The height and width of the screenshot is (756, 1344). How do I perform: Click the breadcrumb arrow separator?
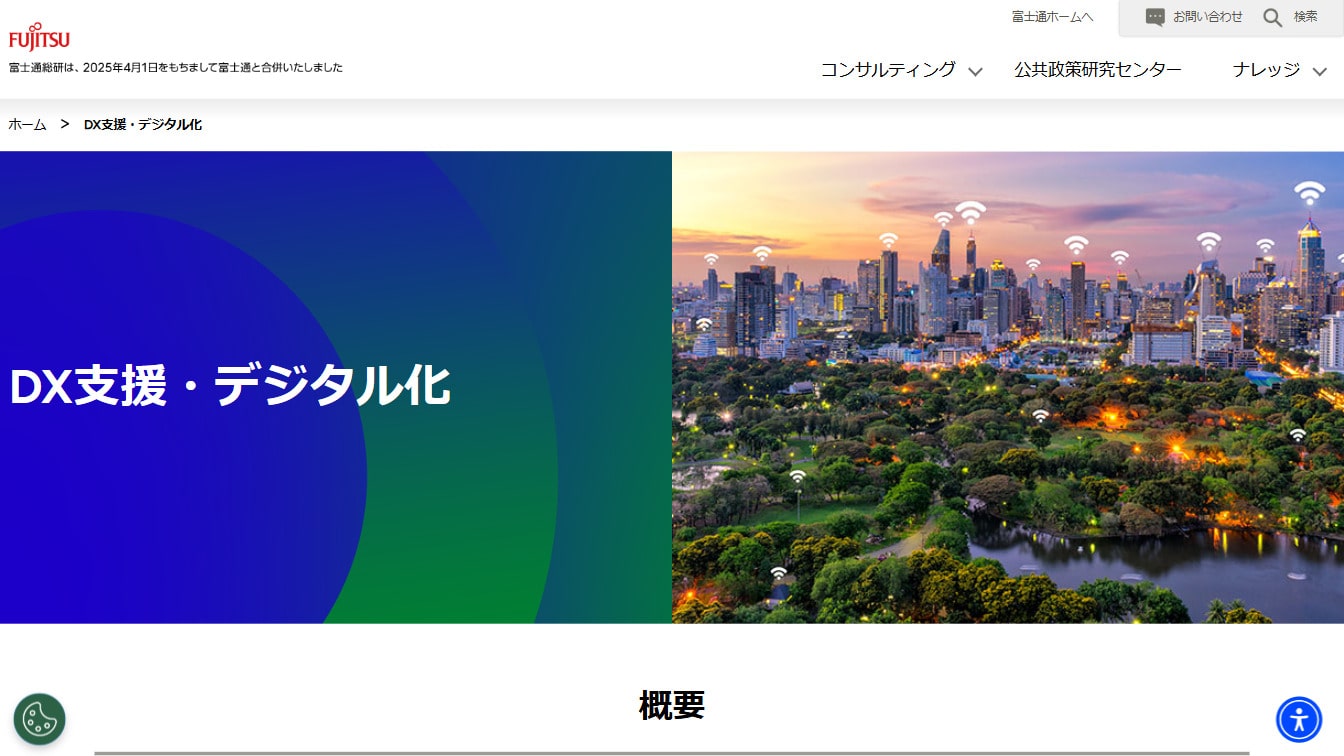65,124
